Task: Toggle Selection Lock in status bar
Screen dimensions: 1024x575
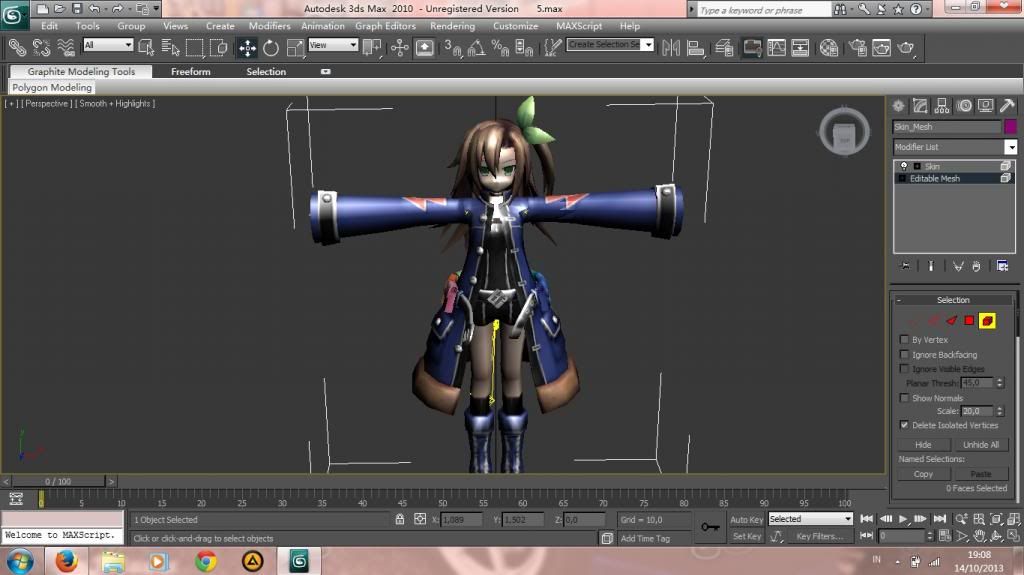Action: (x=400, y=519)
